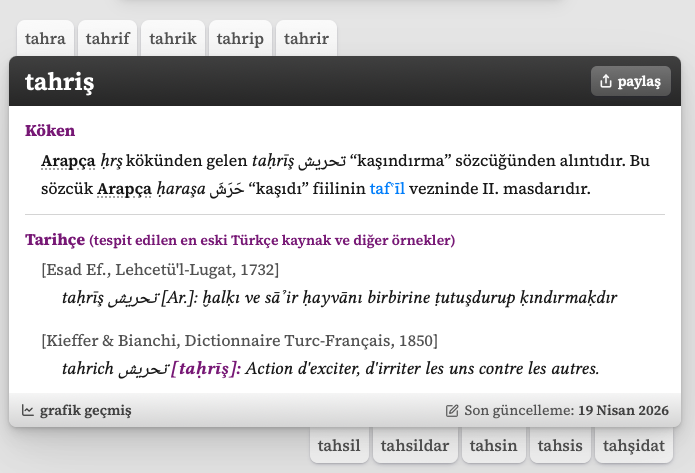Viewport: 695px width, 473px height.
Task: Go to the tahsil entry
Action: [x=339, y=445]
